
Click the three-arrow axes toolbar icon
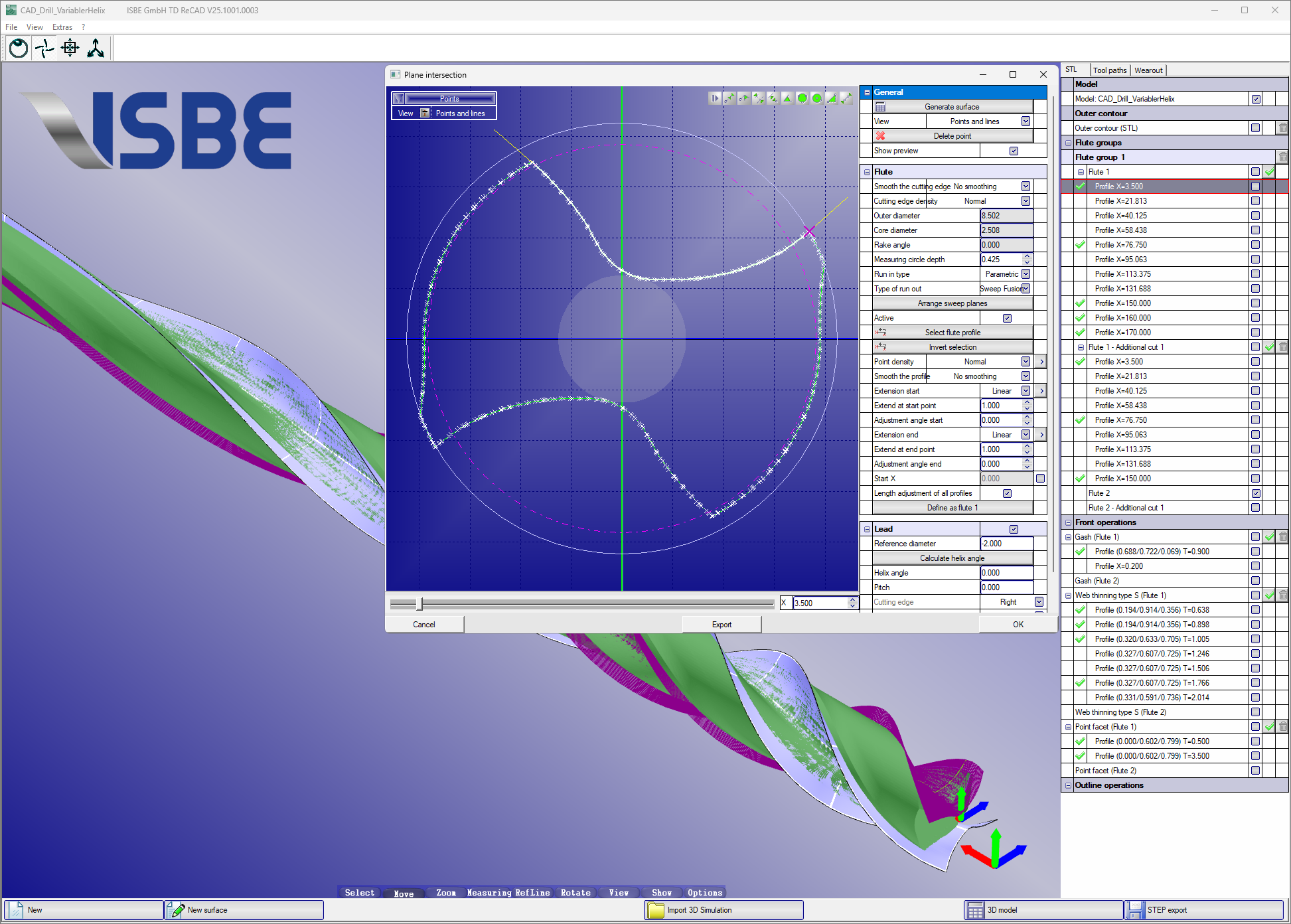[x=96, y=48]
